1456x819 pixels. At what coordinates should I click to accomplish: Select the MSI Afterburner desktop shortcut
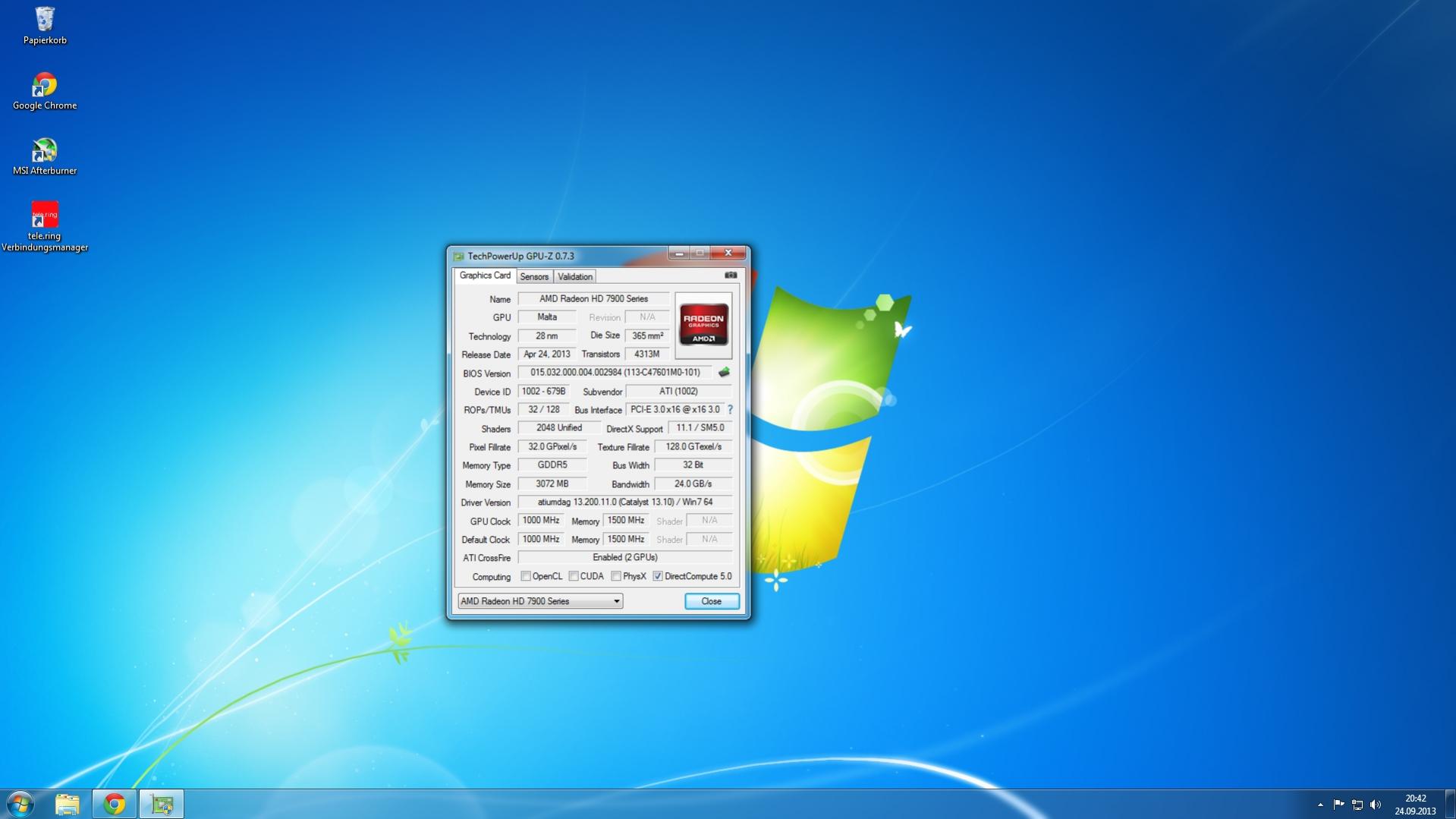pyautogui.click(x=45, y=156)
